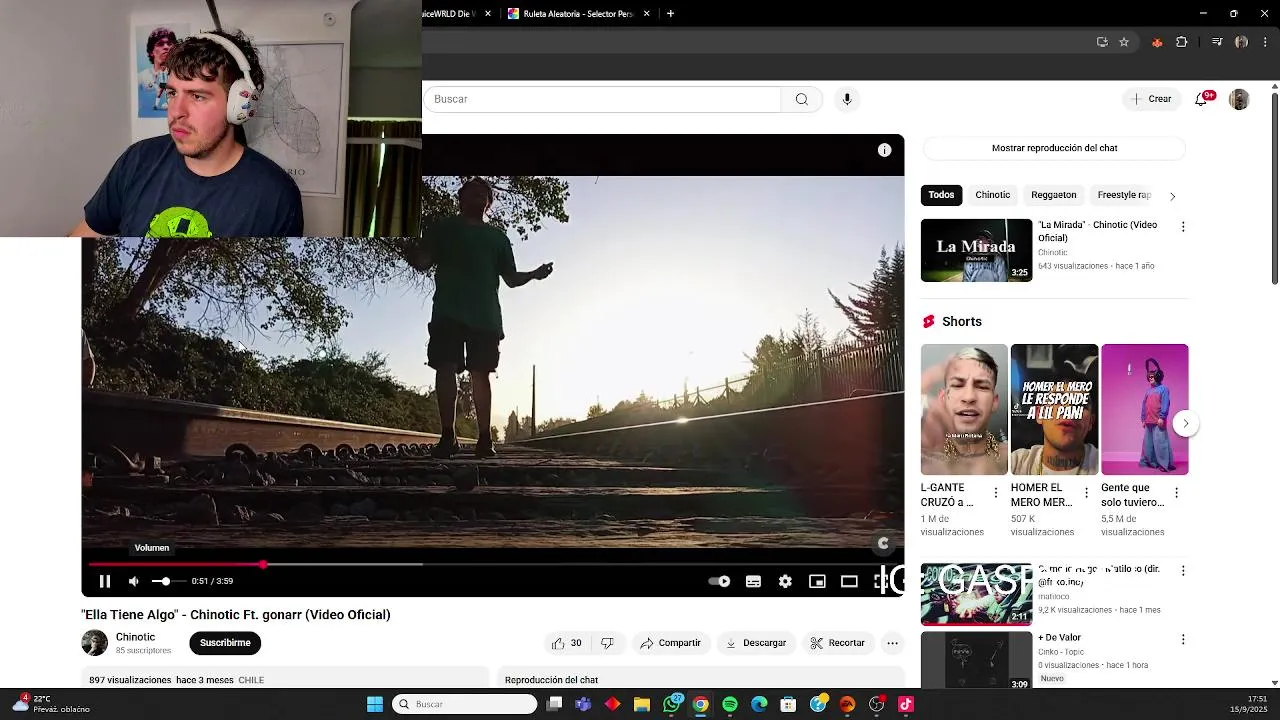Viewport: 1280px width, 720px height.
Task: Show the next Shorts with the arrow
Action: 1186,423
